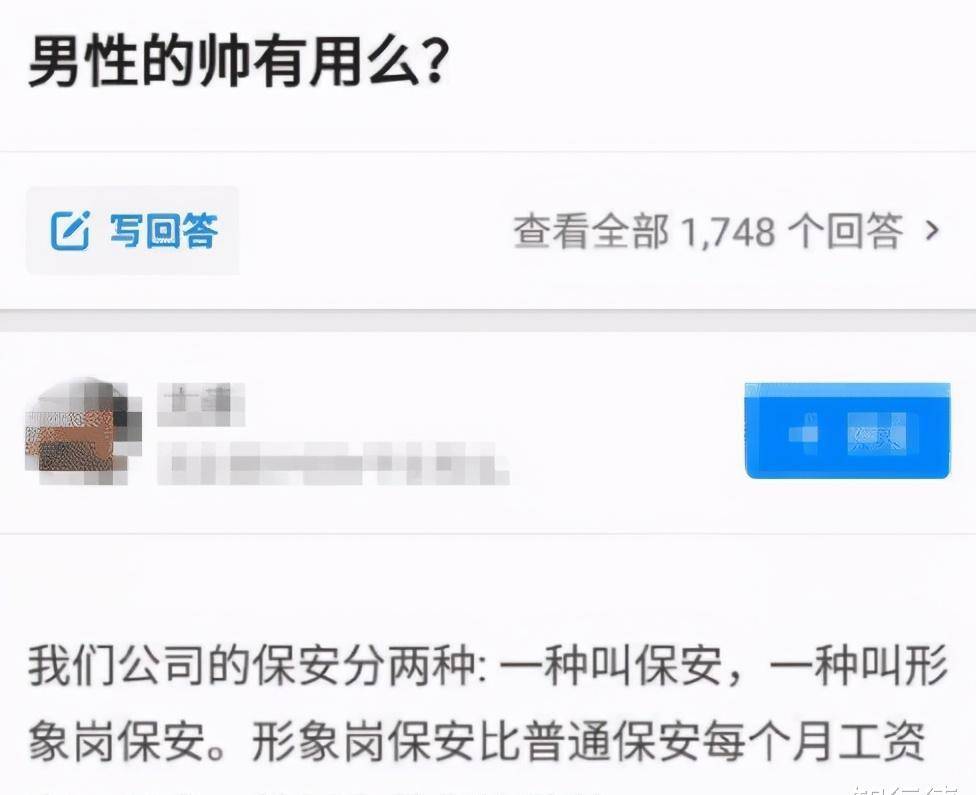Click the 写回答 text label

164,230
